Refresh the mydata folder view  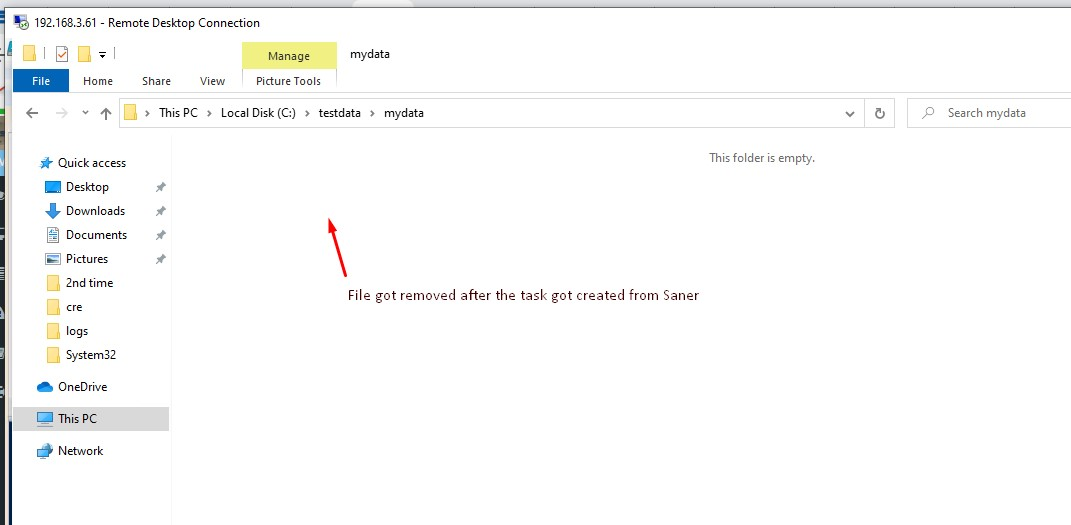click(x=880, y=113)
